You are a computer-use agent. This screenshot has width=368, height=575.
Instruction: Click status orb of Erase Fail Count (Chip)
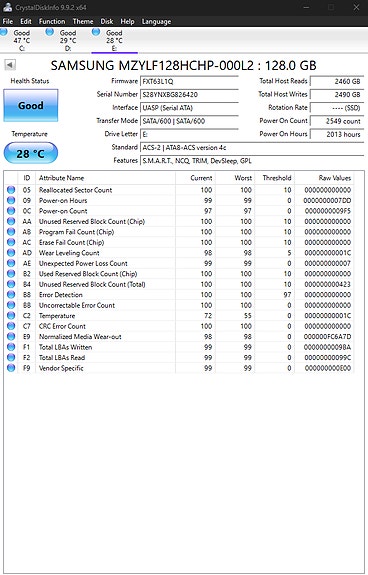(11, 242)
